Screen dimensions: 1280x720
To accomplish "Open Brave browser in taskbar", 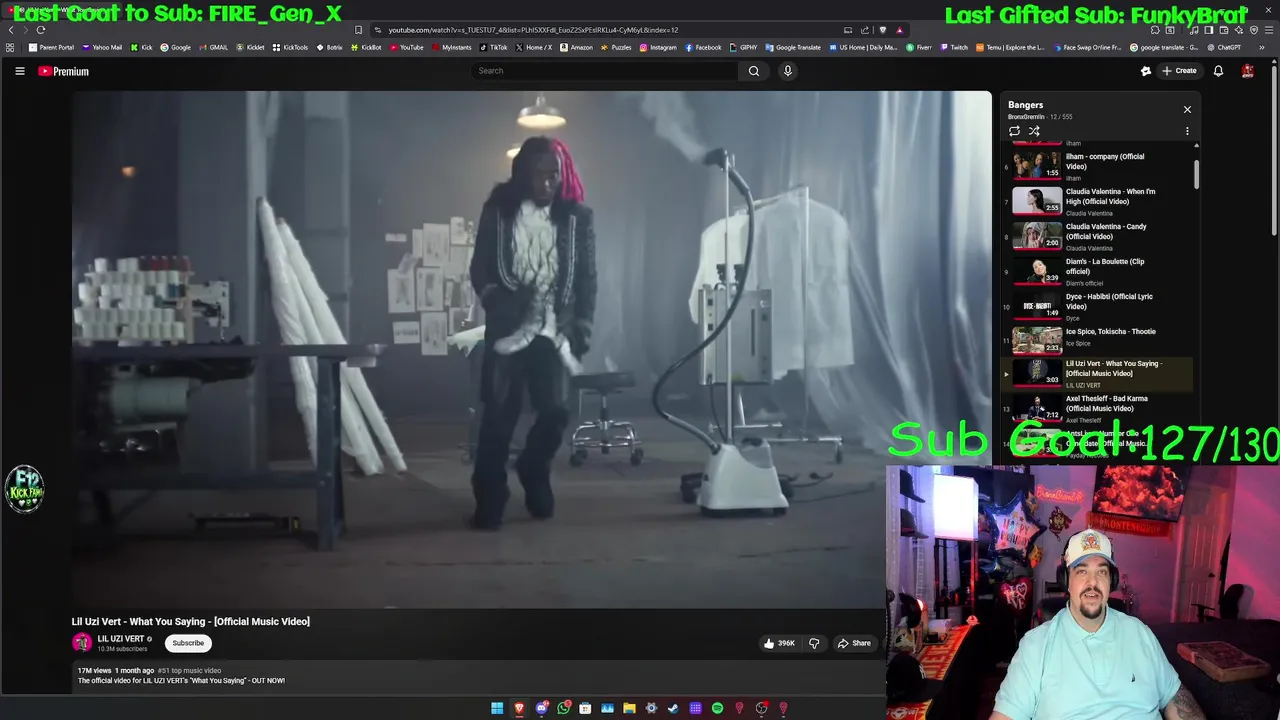I will coord(519,708).
